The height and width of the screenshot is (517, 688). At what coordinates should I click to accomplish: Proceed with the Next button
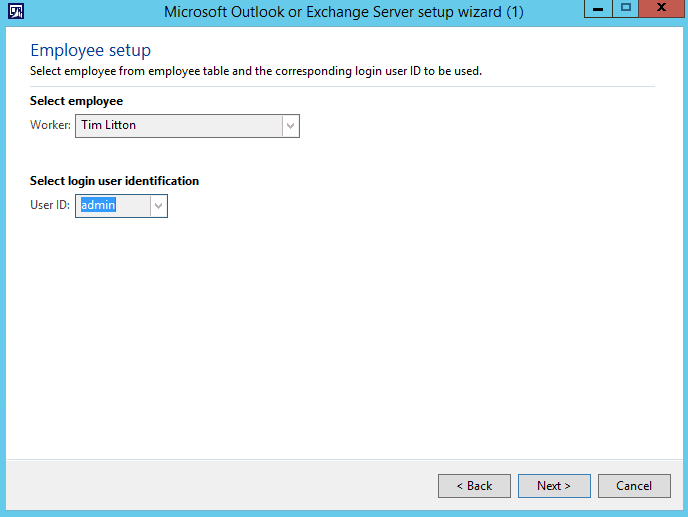[x=554, y=486]
